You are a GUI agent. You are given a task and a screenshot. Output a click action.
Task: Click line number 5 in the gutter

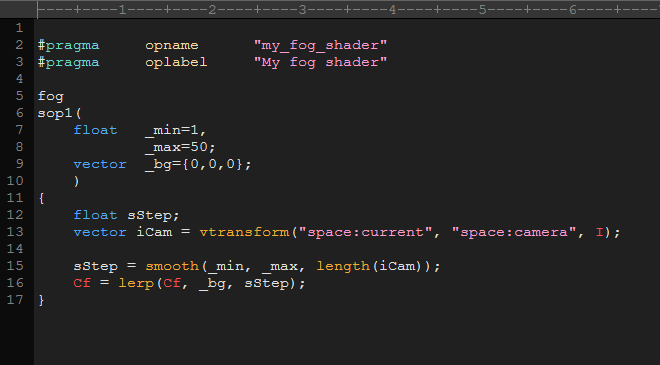tap(19, 96)
